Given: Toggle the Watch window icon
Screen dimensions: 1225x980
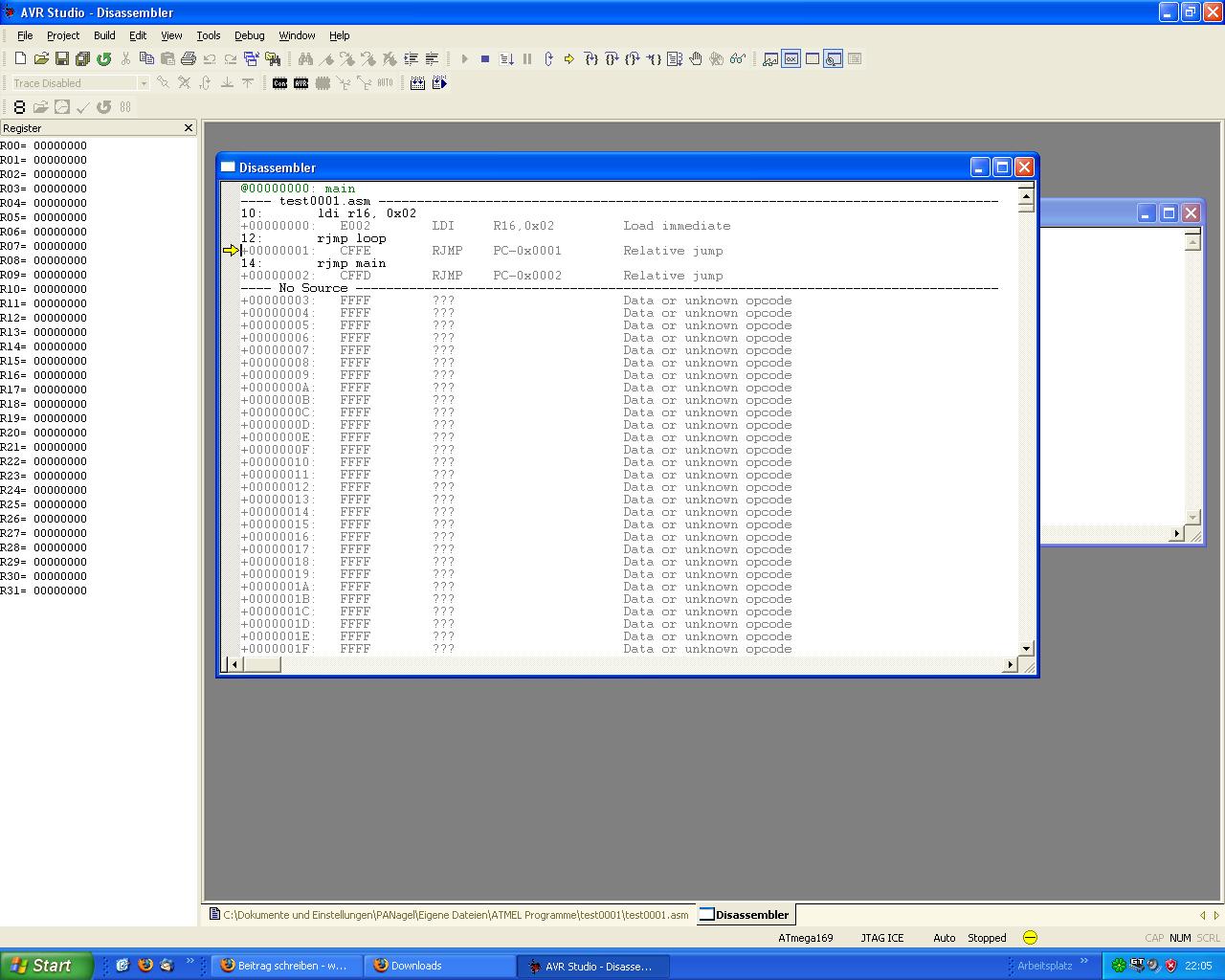Looking at the screenshot, I should pos(770,59).
